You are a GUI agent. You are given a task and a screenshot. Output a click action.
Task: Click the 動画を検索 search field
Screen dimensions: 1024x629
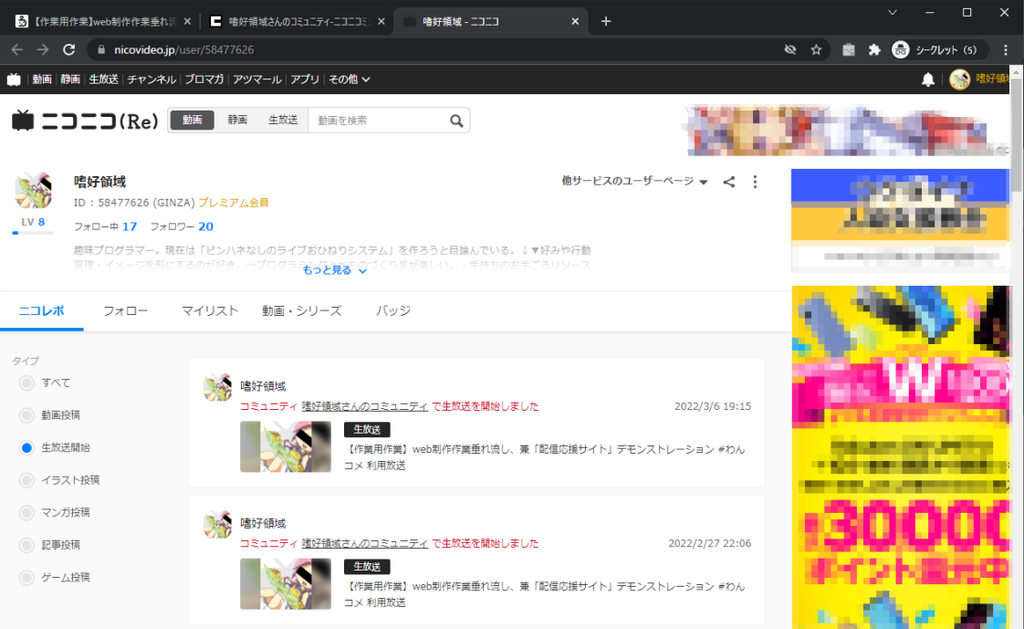[375, 121]
